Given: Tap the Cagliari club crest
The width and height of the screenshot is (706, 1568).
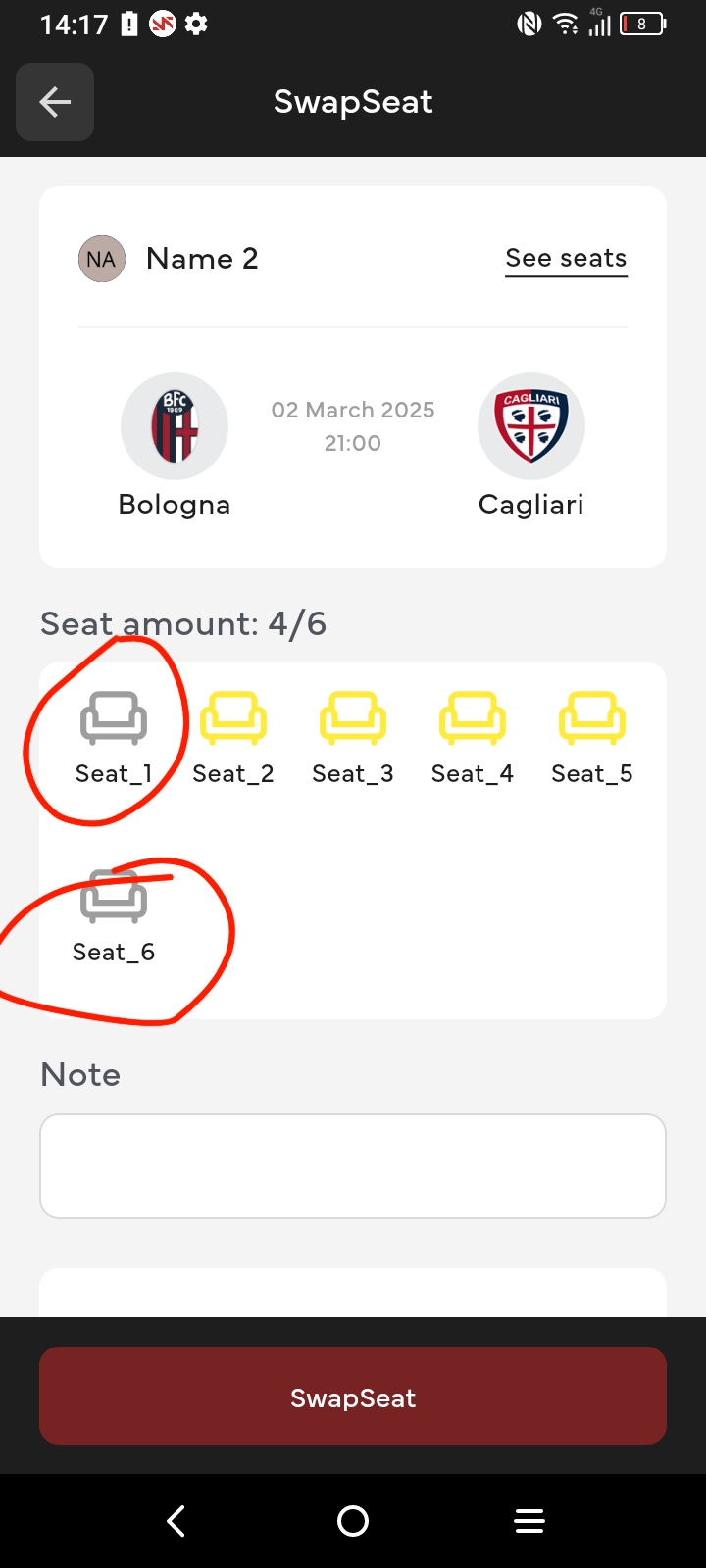Looking at the screenshot, I should [531, 426].
